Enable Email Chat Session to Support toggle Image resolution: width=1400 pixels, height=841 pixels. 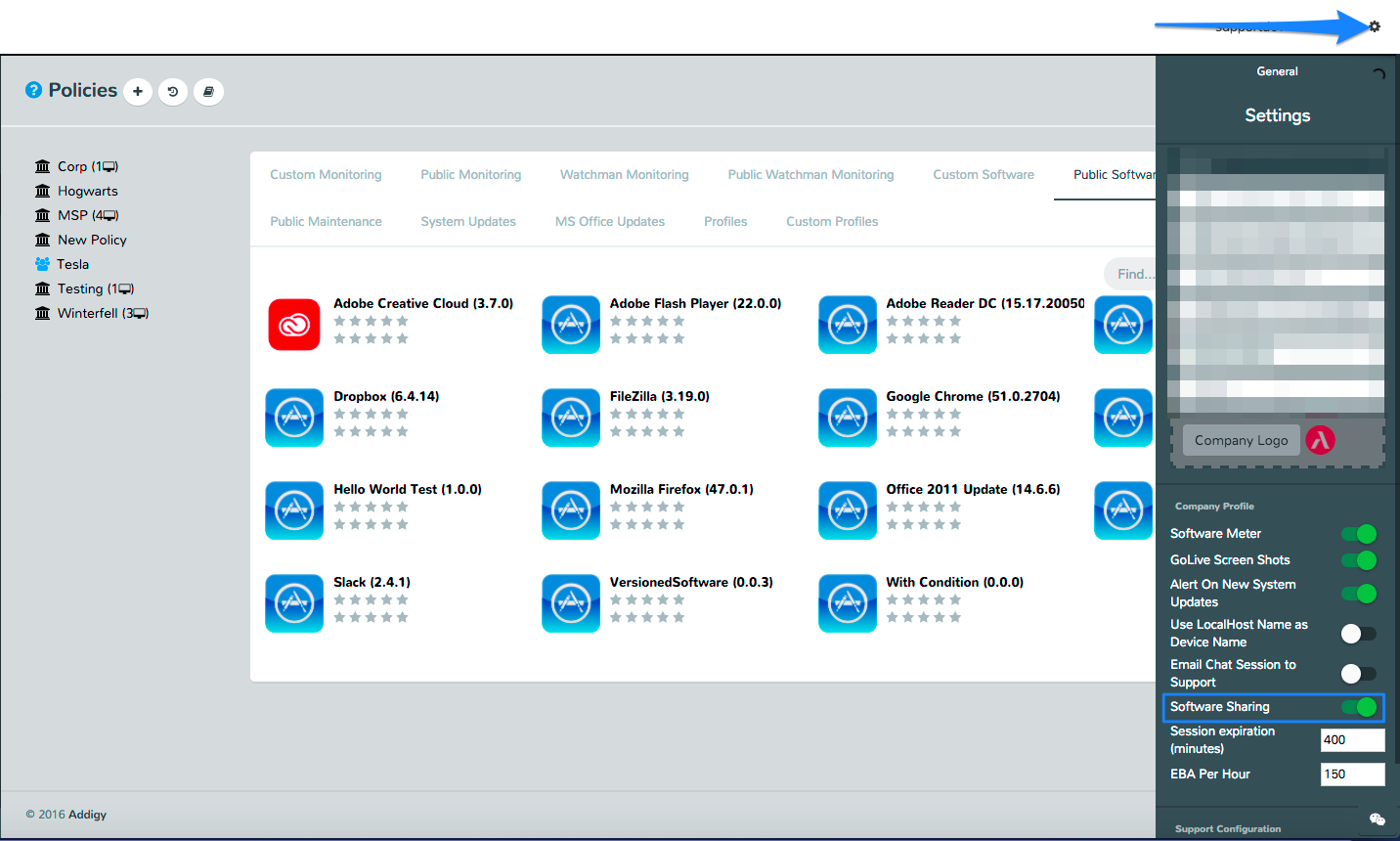[1358, 674]
